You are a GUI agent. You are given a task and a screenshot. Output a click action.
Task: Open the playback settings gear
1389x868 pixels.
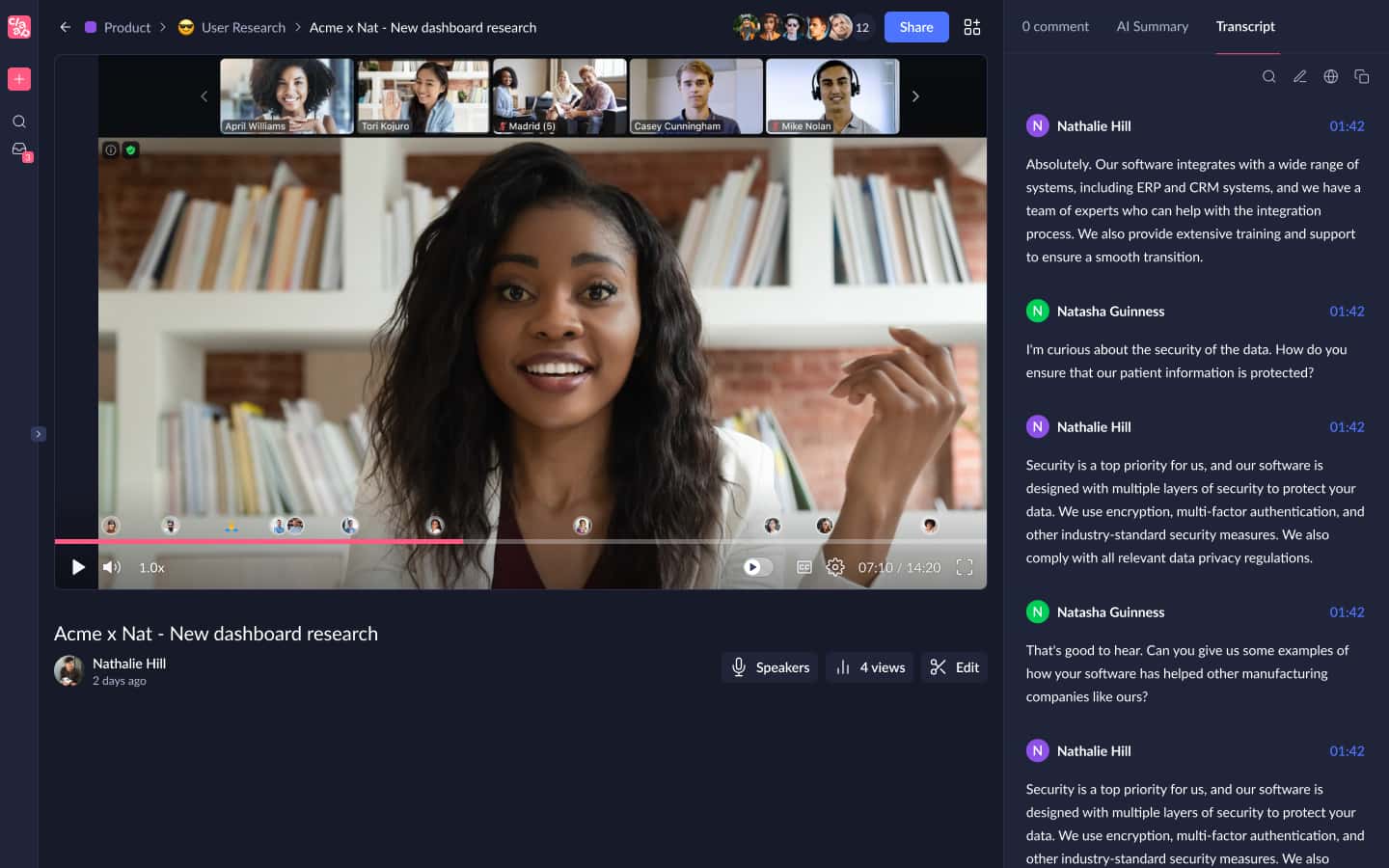[x=835, y=567]
